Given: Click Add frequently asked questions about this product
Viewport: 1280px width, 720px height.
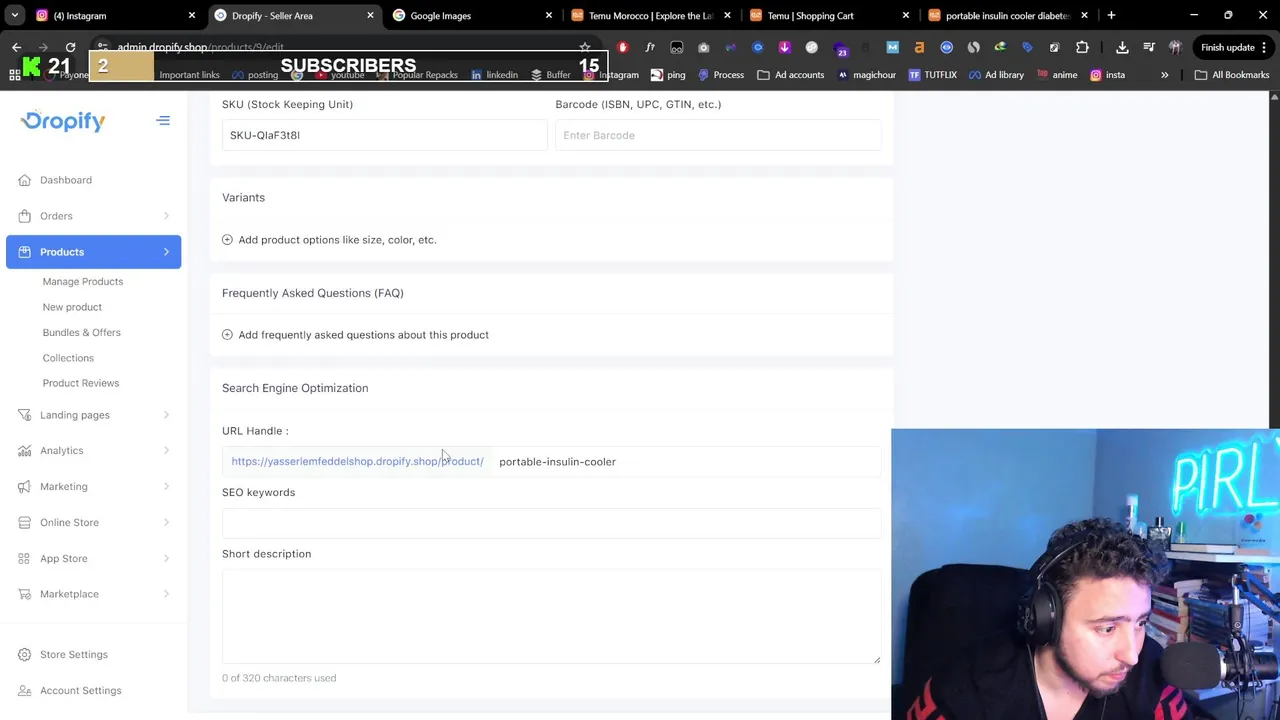Looking at the screenshot, I should pos(363,335).
